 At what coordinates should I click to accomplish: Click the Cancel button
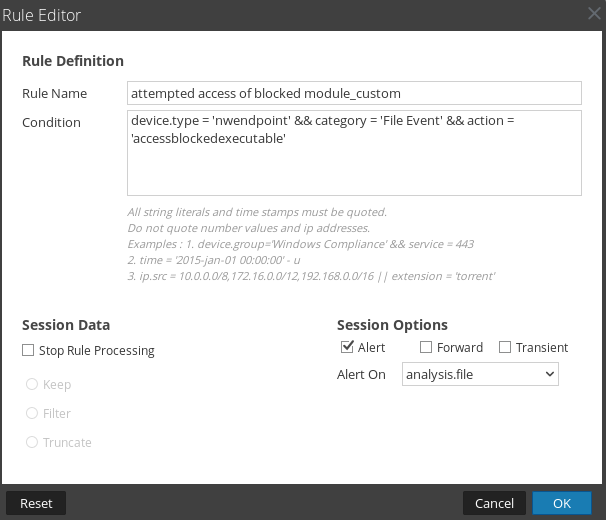[x=494, y=503]
